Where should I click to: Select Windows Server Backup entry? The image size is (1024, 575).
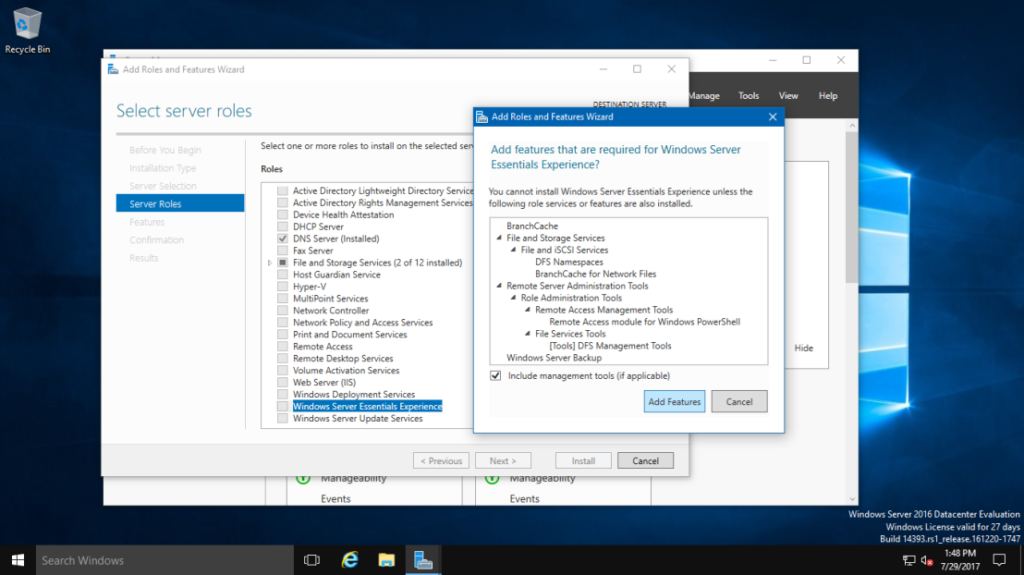(x=554, y=358)
